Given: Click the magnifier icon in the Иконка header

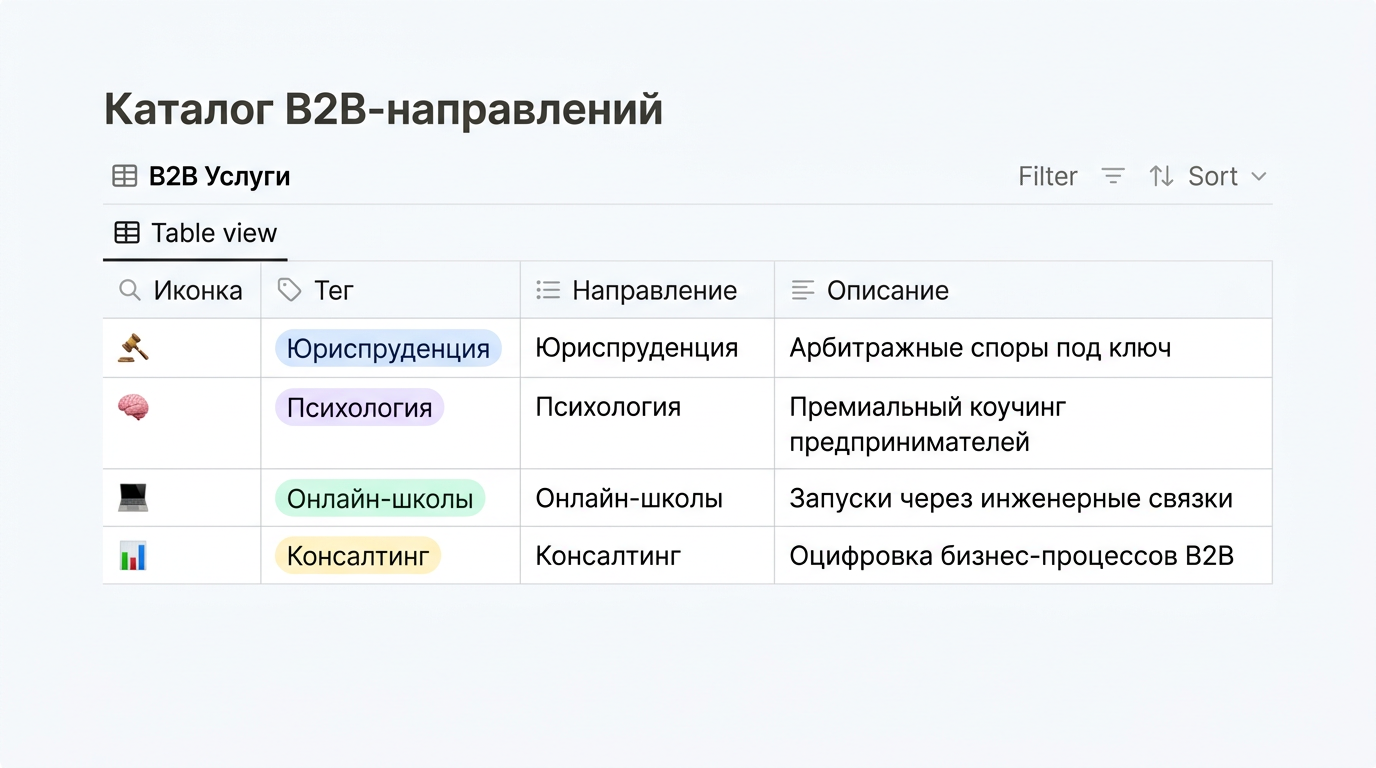Looking at the screenshot, I should click(130, 290).
